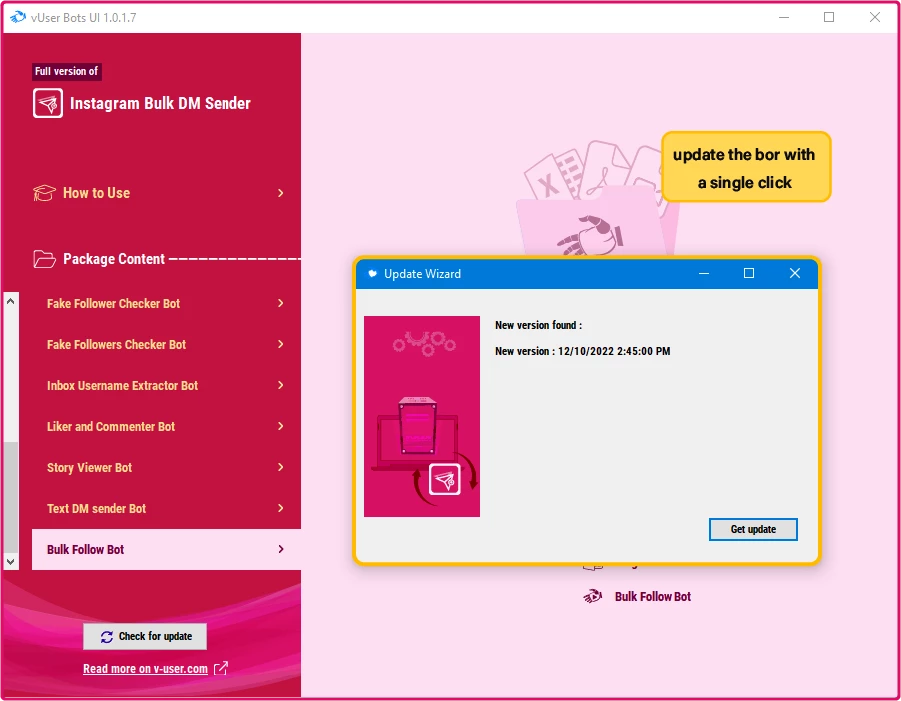Viewport: 901px width, 701px height.
Task: Select Text DM sender Bot item
Action: [166, 509]
